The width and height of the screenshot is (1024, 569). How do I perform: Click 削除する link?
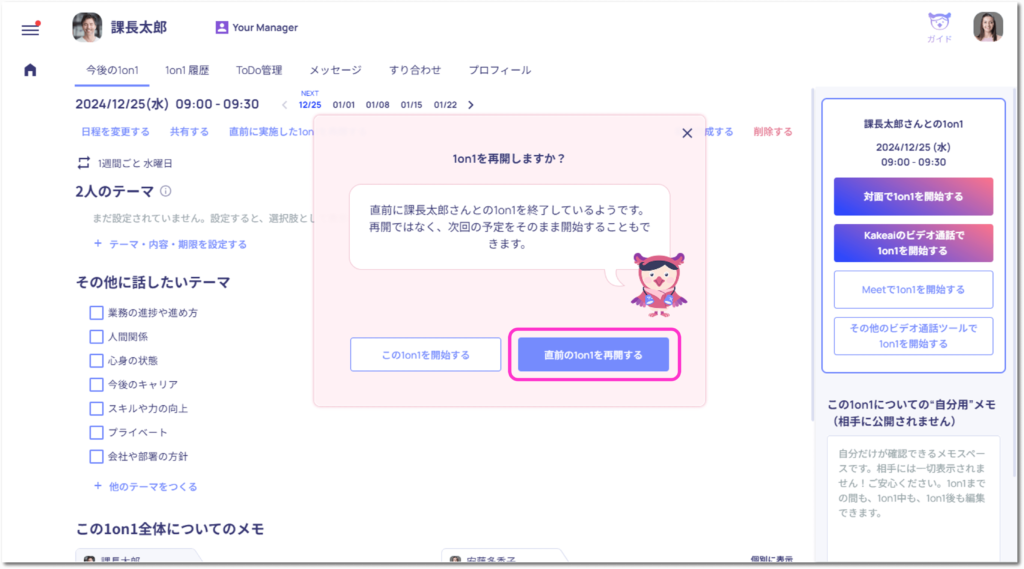click(x=773, y=132)
